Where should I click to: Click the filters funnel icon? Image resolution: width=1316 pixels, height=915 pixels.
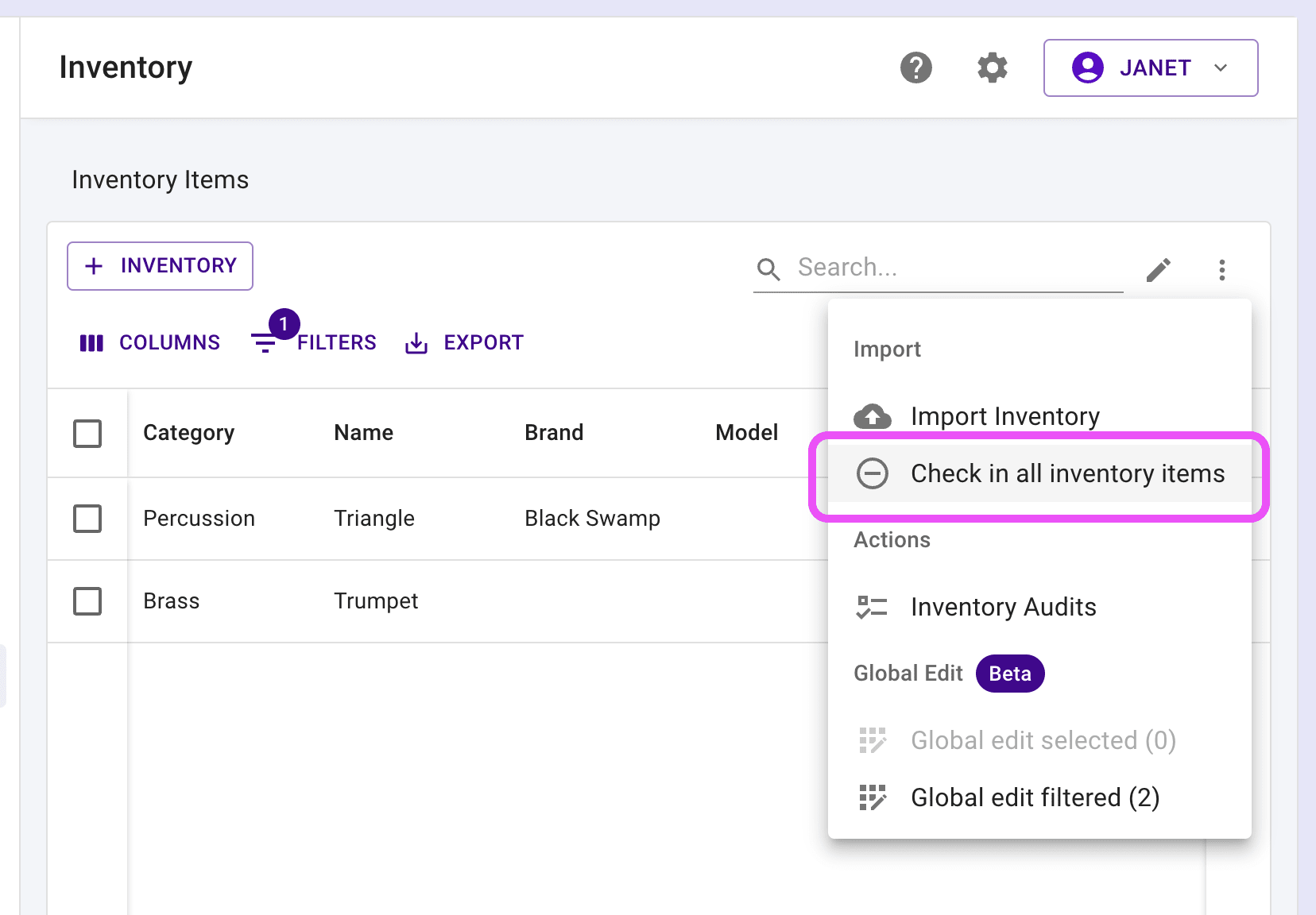(264, 343)
